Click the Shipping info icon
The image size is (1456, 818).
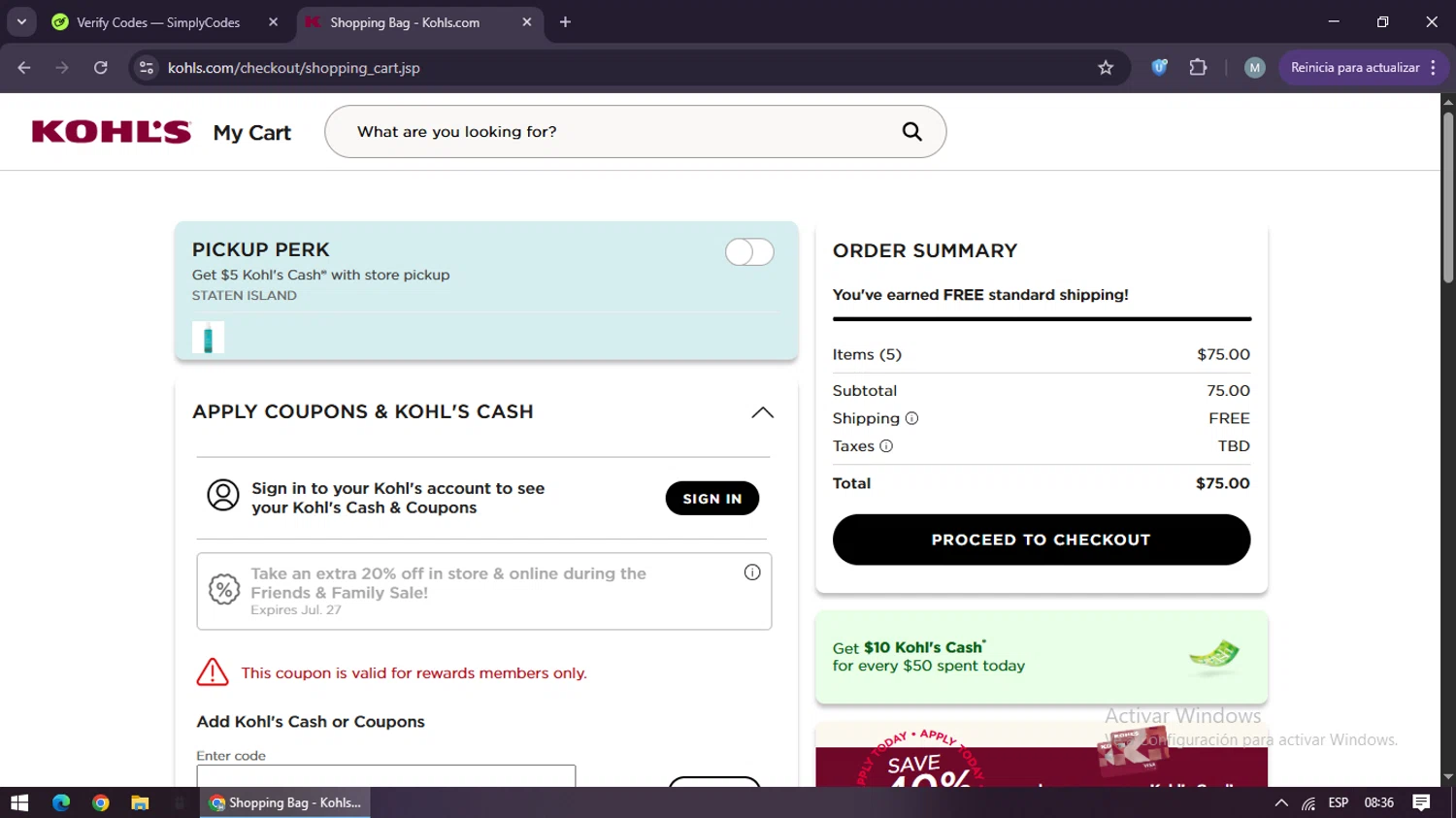click(x=911, y=418)
